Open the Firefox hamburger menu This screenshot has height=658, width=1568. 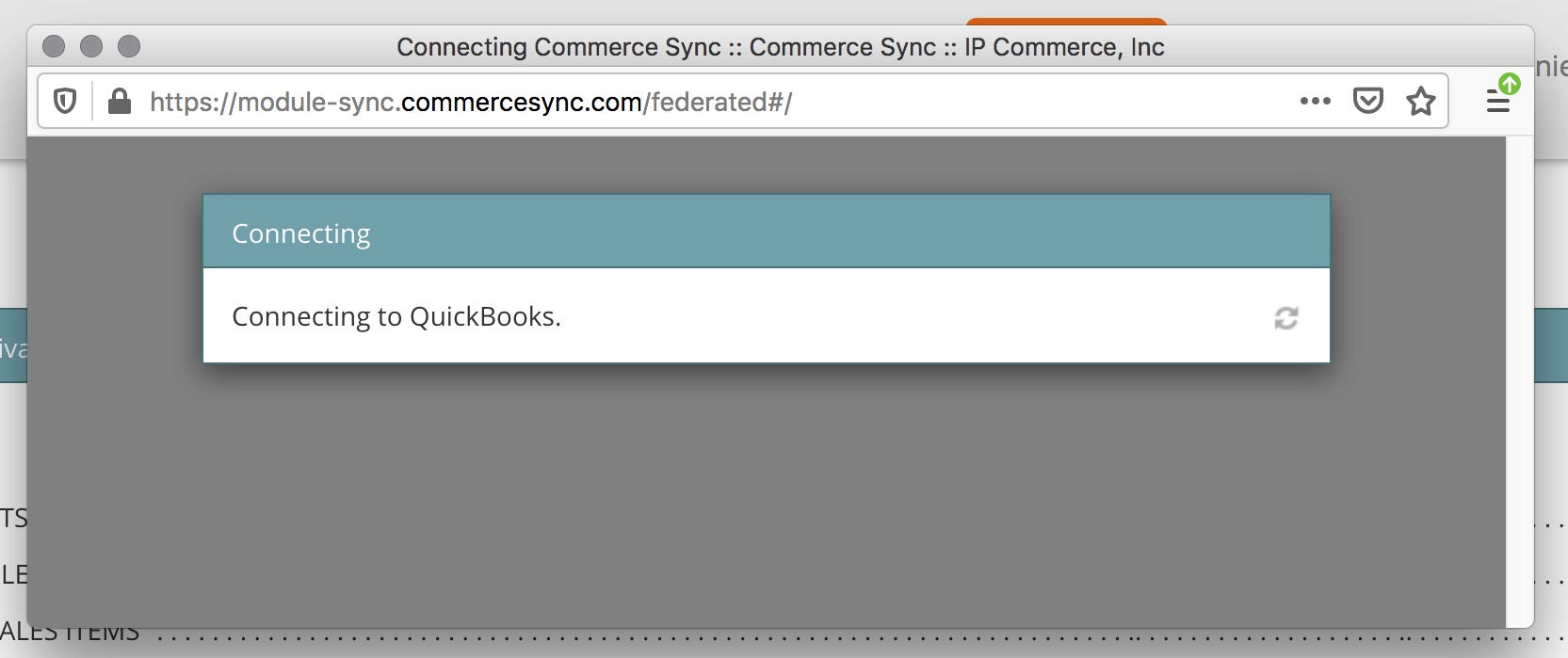pyautogui.click(x=1496, y=103)
